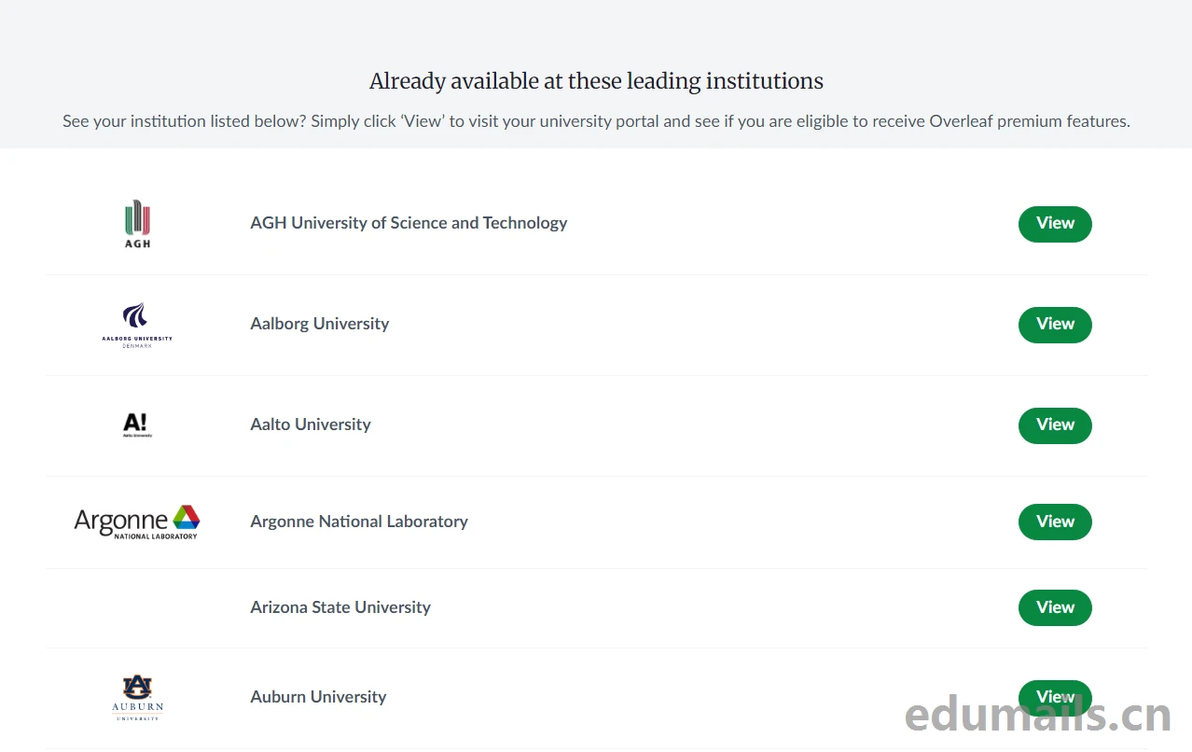Select View for Arizona State University
This screenshot has width=1192, height=752.
point(1055,608)
